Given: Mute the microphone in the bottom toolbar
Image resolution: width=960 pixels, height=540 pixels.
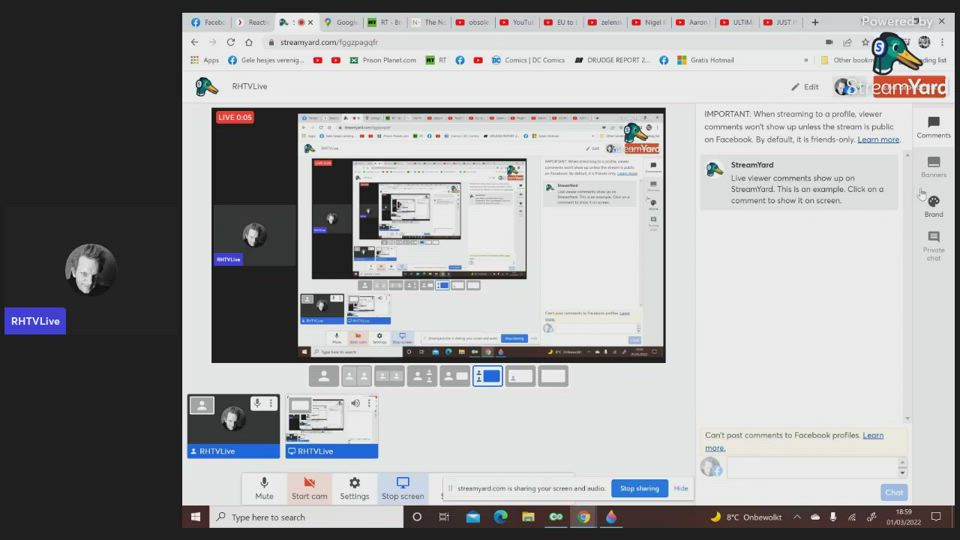Looking at the screenshot, I should pyautogui.click(x=264, y=488).
